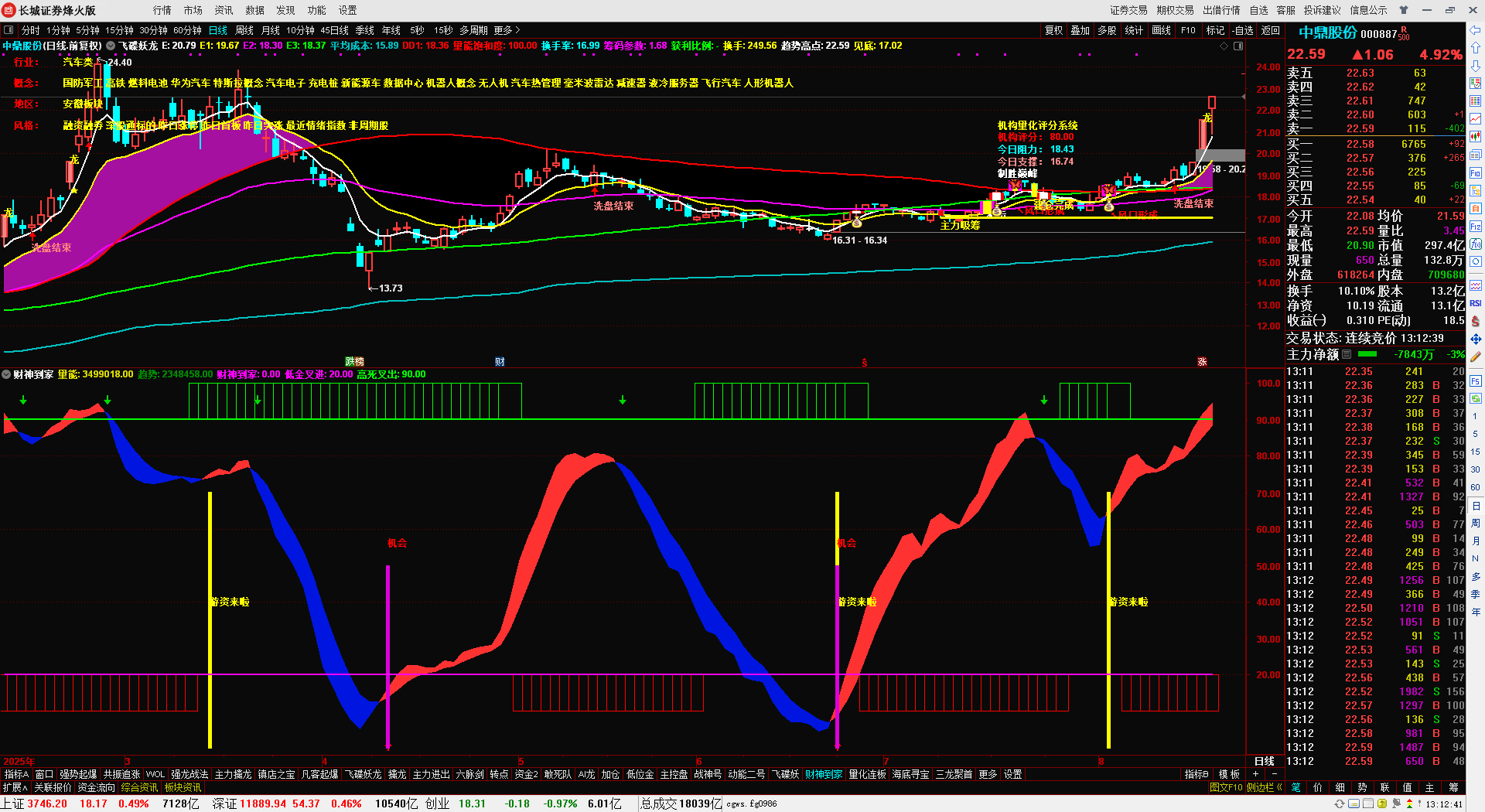Switch to 1-minute period from right sidebar

point(1476,416)
